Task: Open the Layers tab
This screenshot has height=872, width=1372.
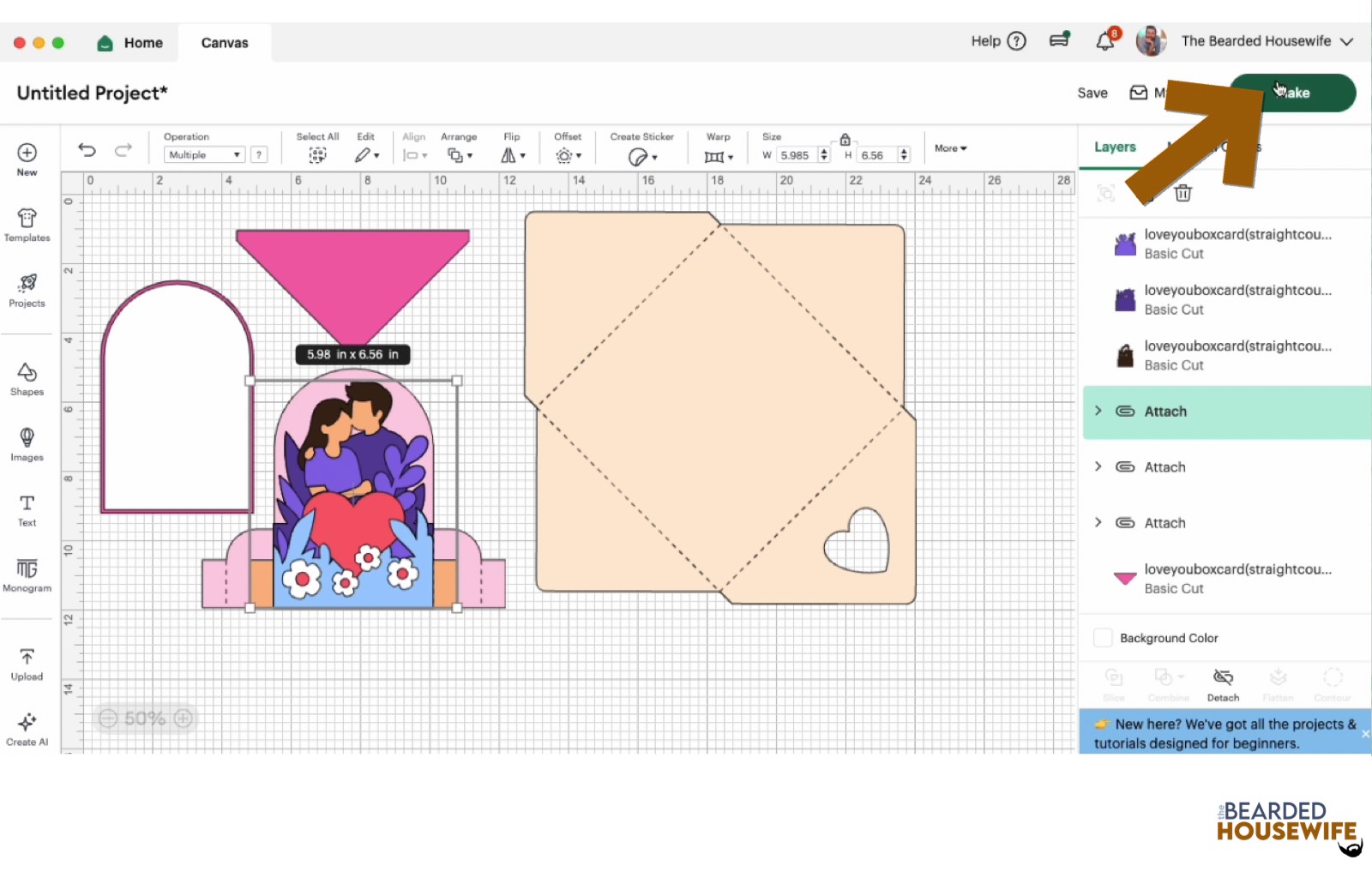Action: click(1115, 147)
